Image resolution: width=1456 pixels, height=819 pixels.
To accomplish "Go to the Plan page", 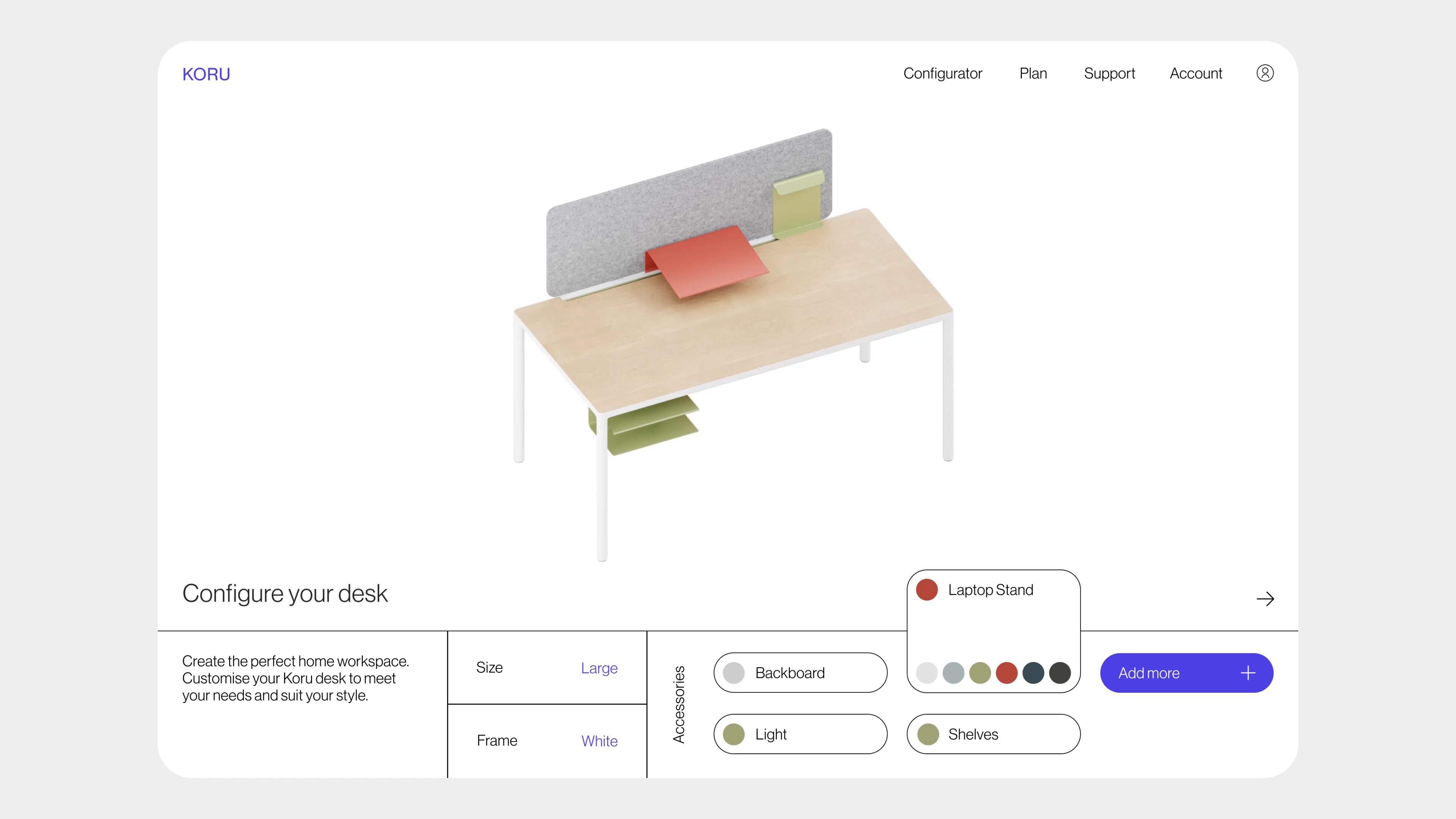I will click(1032, 74).
